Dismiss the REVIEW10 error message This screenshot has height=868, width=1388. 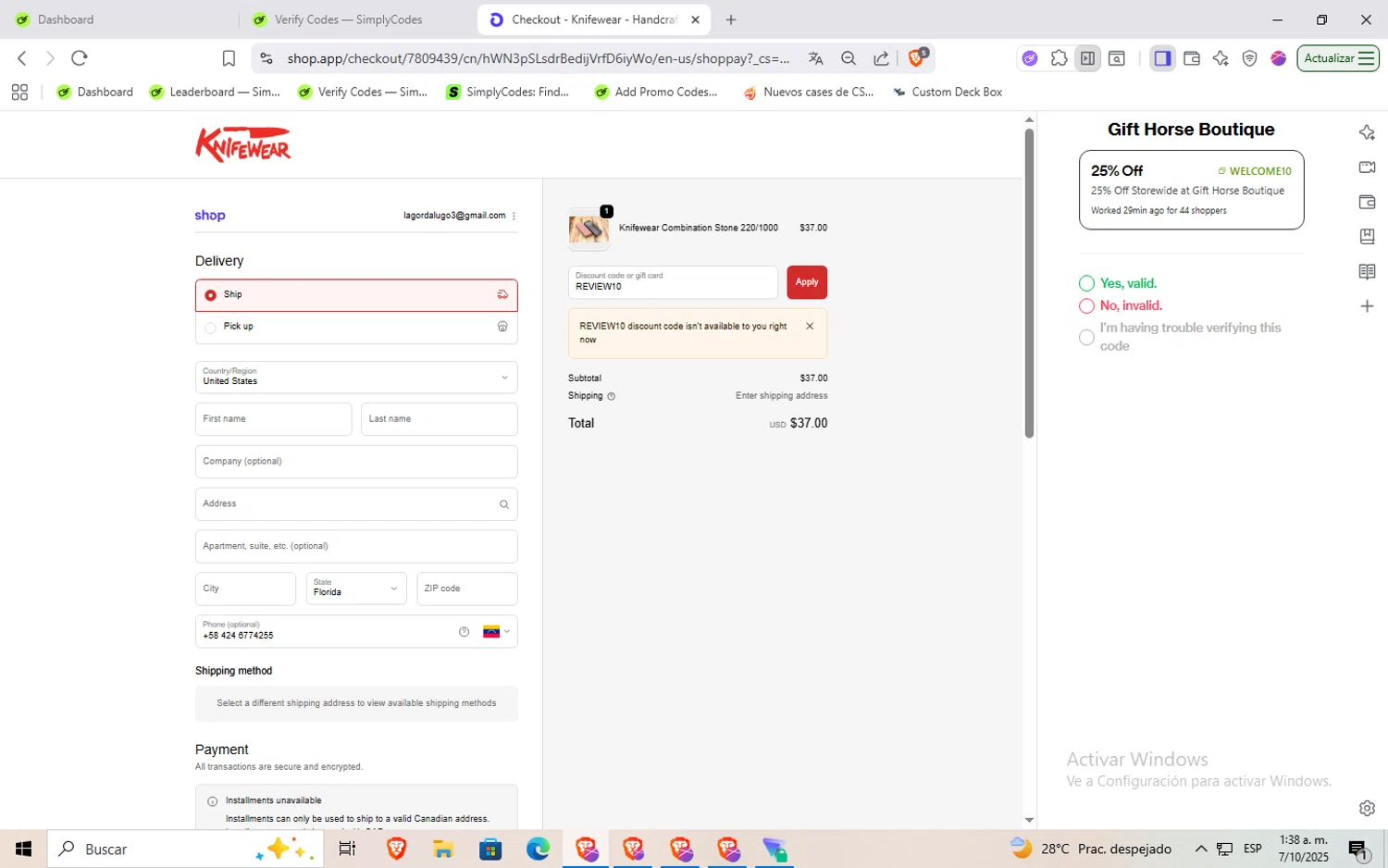[810, 326]
